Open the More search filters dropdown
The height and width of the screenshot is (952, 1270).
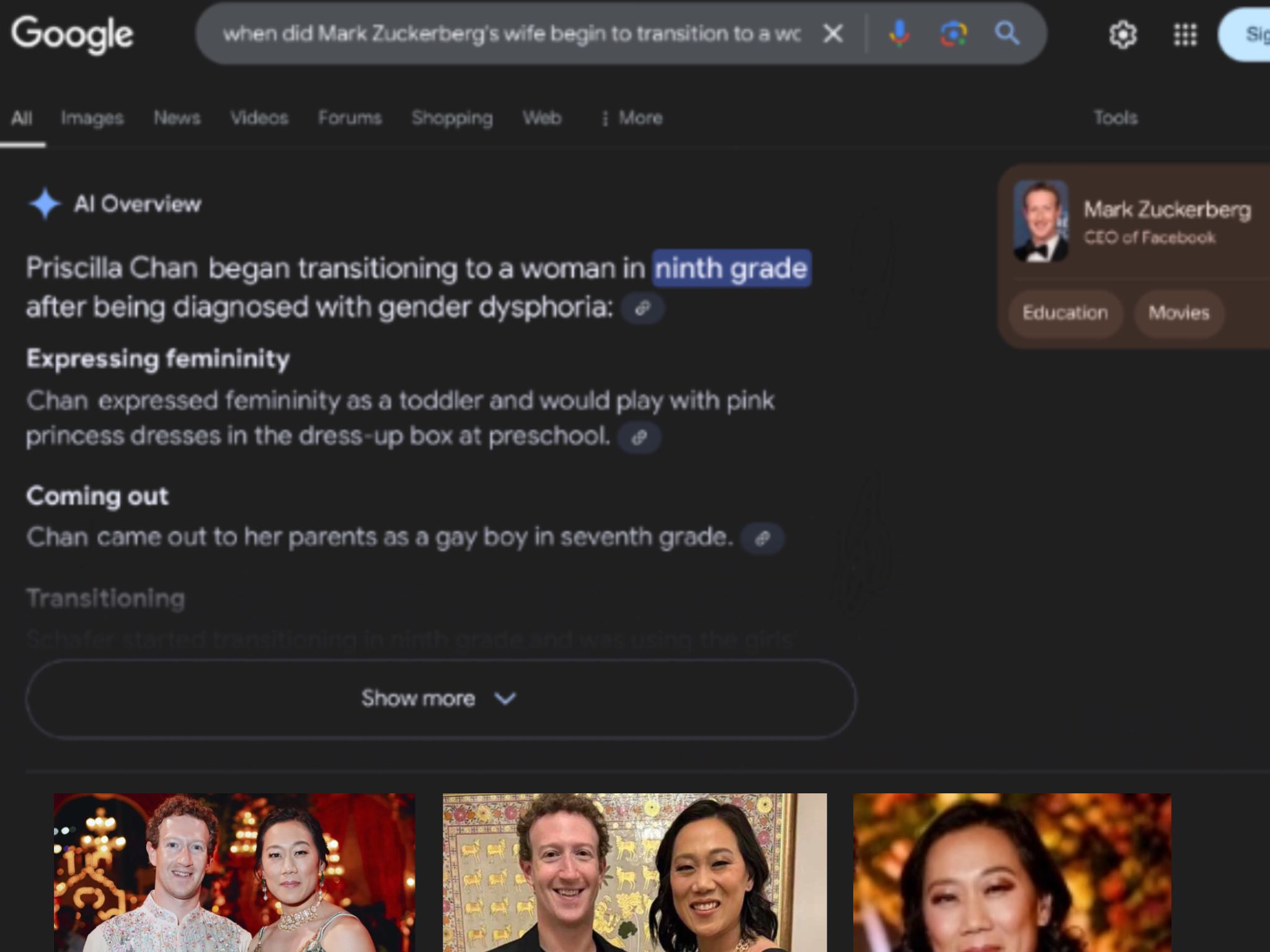(632, 118)
